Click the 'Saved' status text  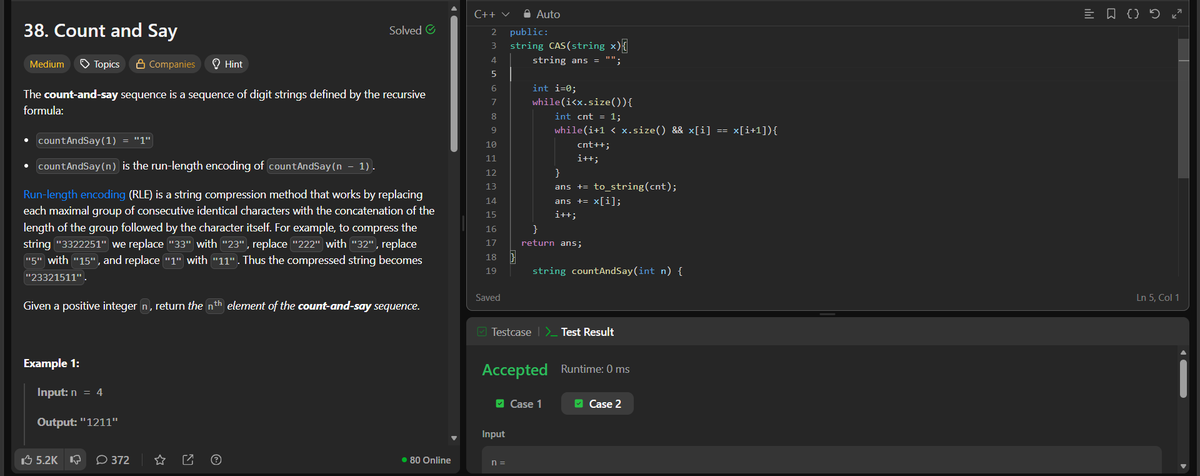(488, 297)
